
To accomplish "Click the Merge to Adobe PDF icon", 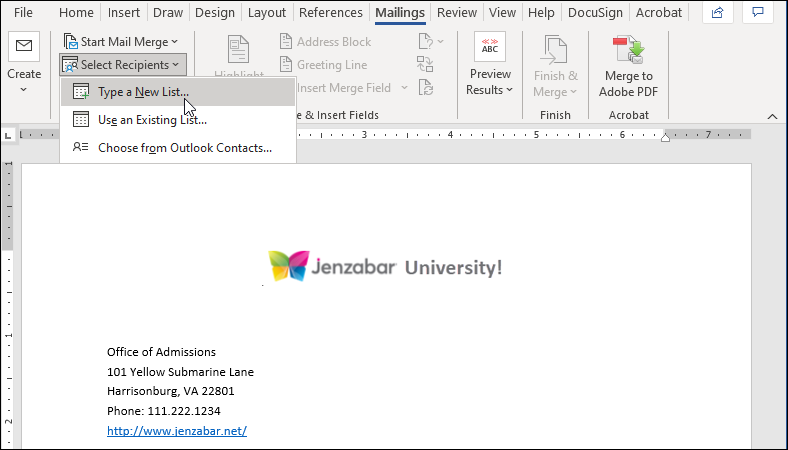I will coord(629,49).
